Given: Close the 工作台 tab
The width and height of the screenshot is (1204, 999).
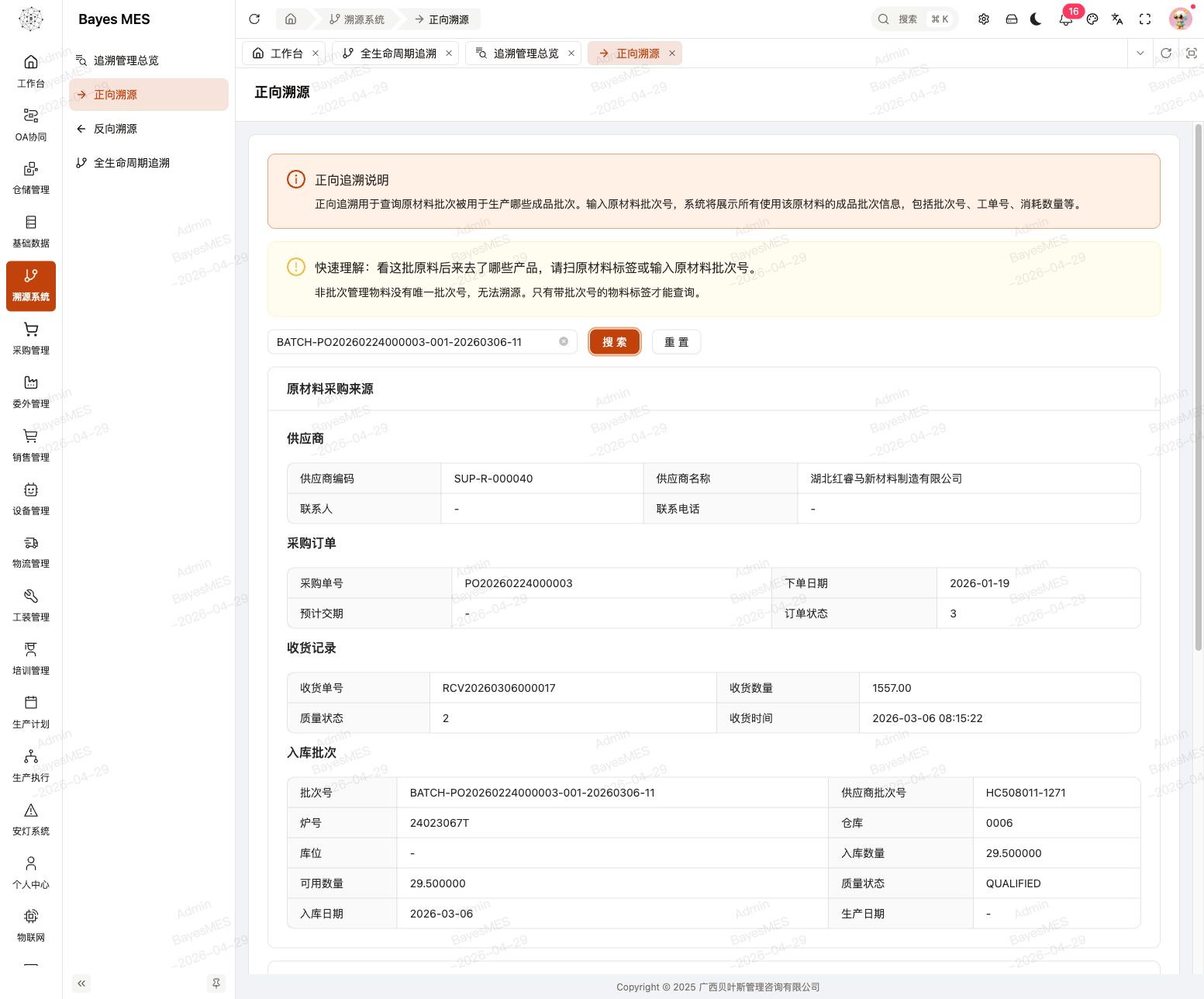Looking at the screenshot, I should tap(316, 53).
